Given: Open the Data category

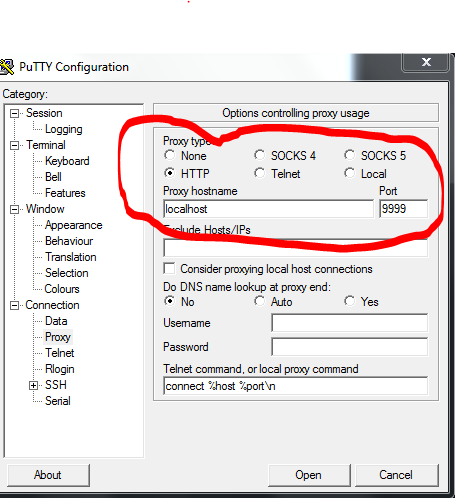Looking at the screenshot, I should (x=56, y=321).
